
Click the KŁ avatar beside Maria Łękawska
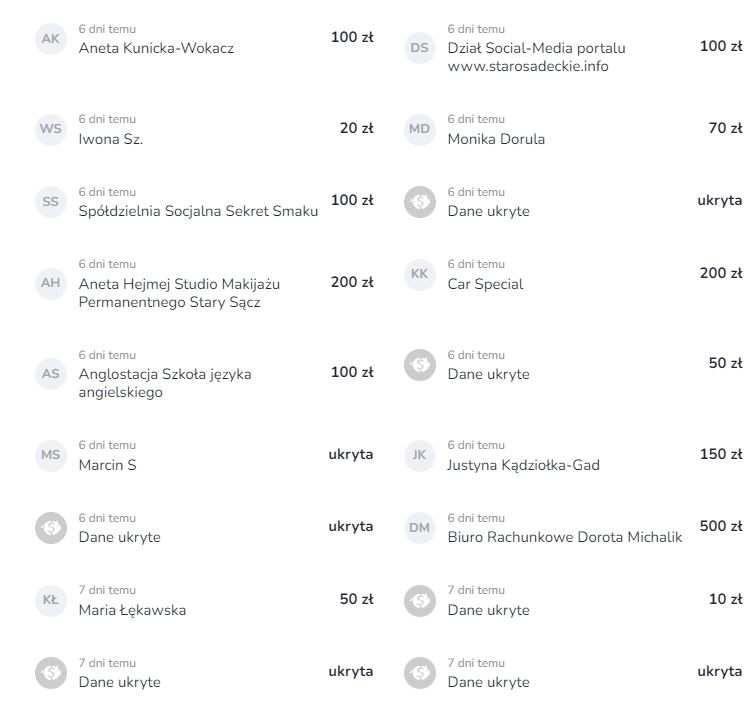click(x=50, y=601)
